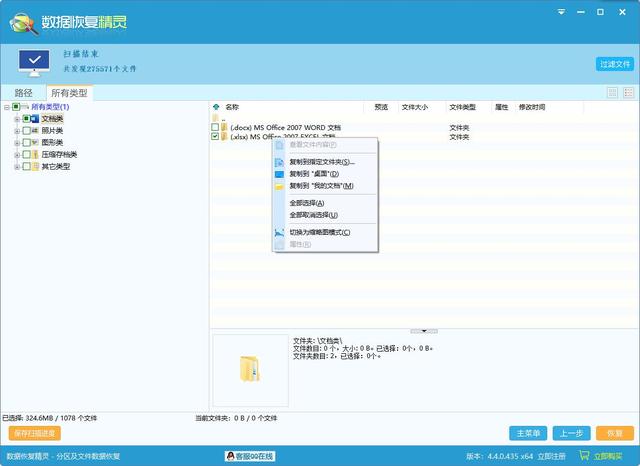Click folder icon for 复制到"我的文档" entry
Screen dimensions: 640x466
279,186
